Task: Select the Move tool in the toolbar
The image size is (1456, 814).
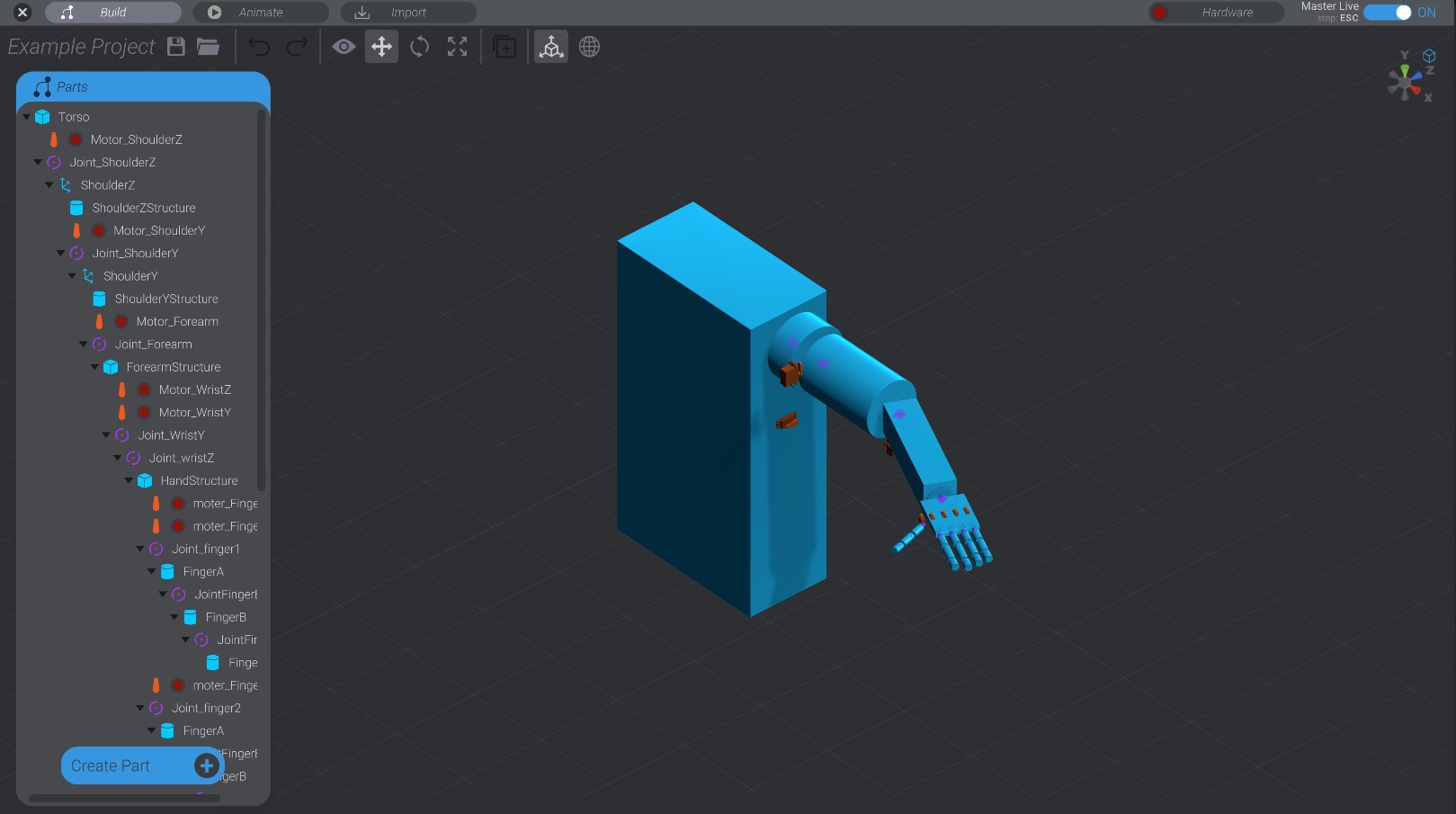Action: (381, 47)
